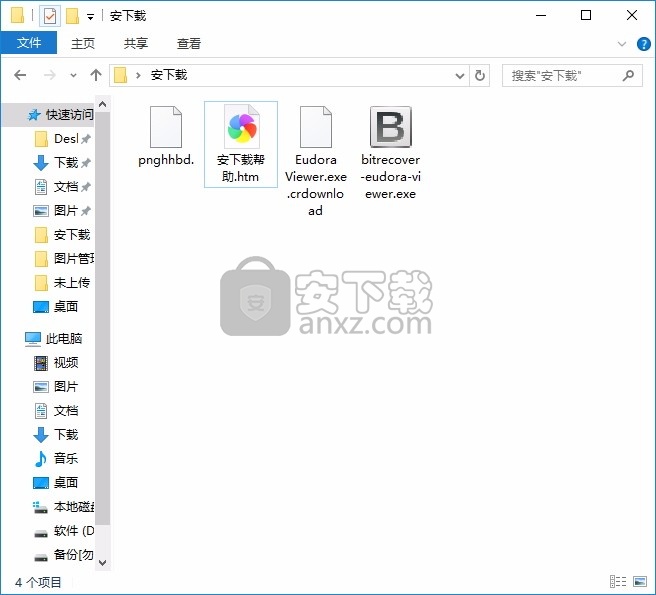Open the 备份 drive

coord(64,555)
